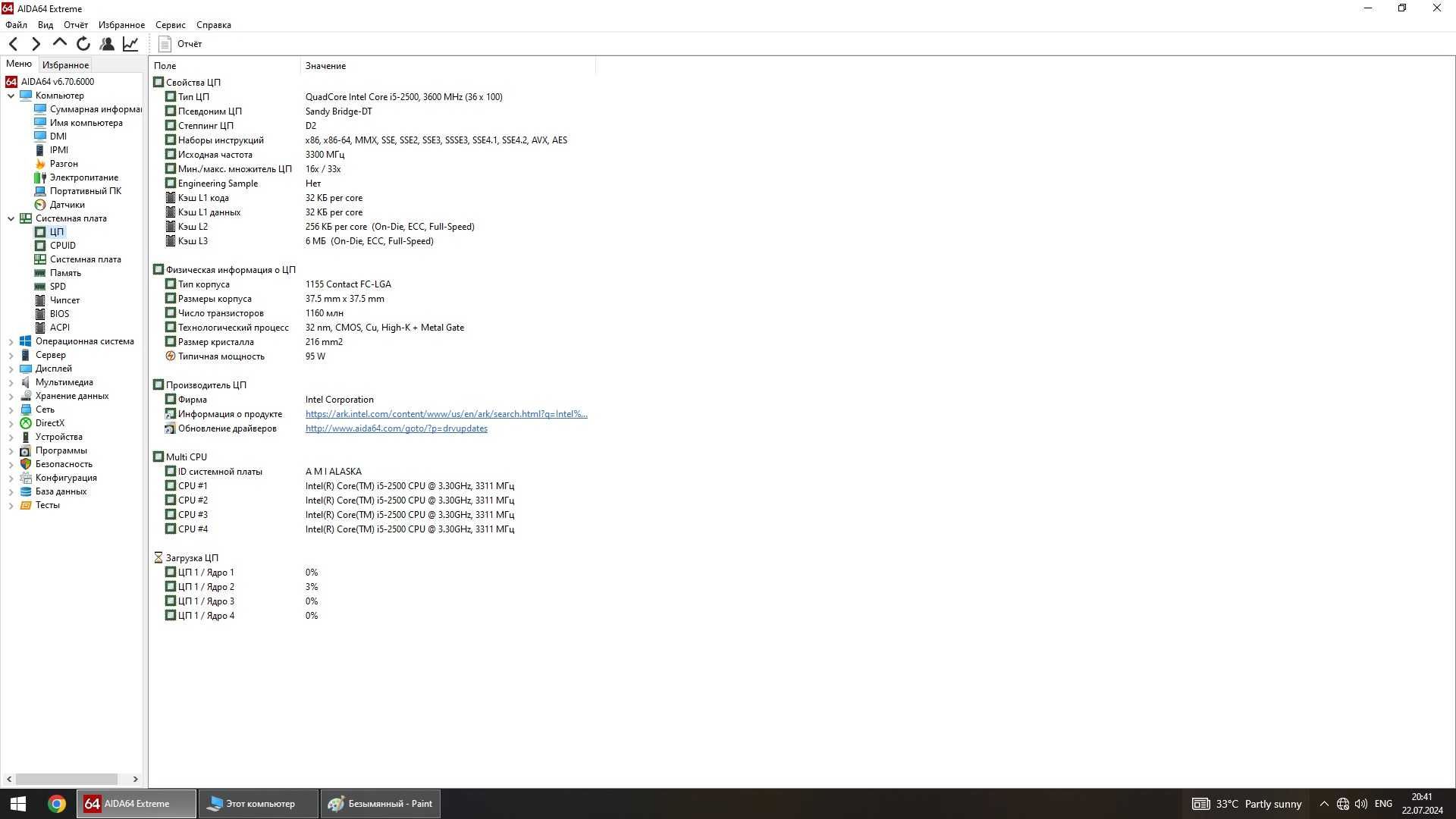Switch to the Меню sidebar tab
The image size is (1456, 819).
pos(19,64)
